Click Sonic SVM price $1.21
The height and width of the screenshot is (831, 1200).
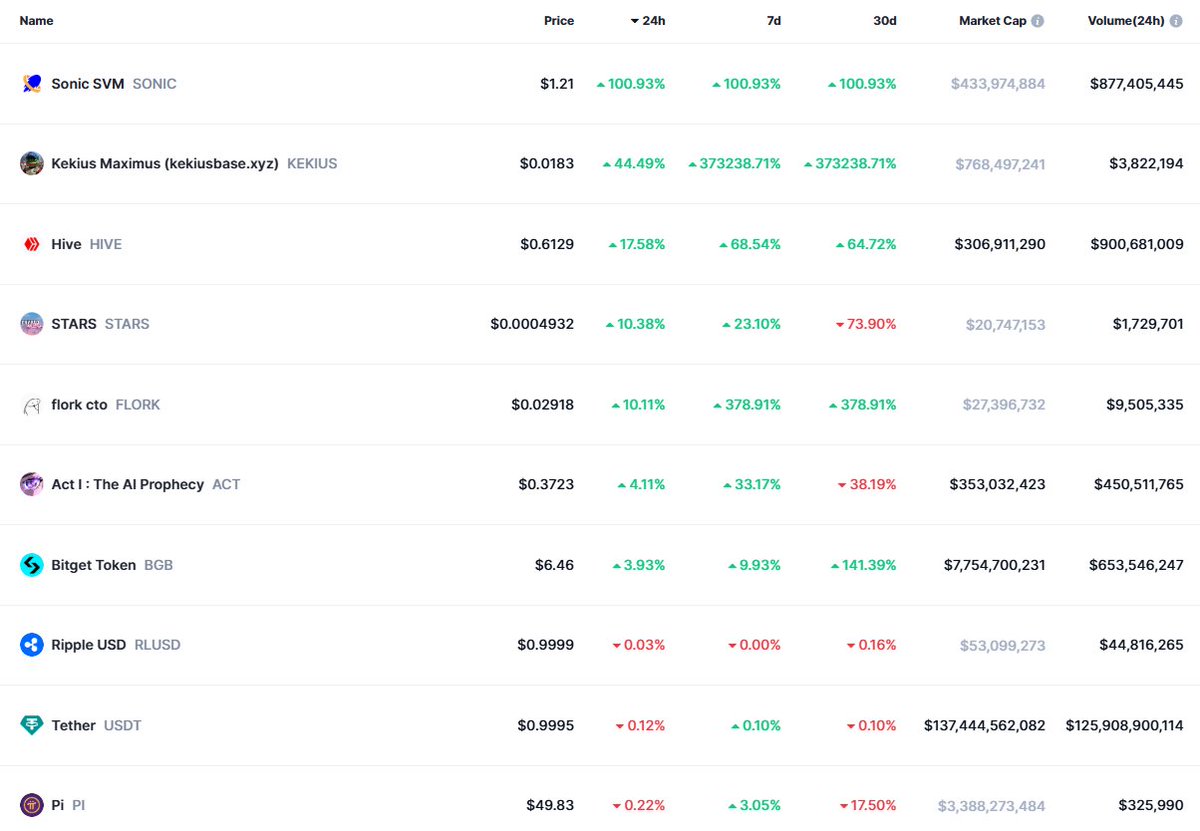(557, 84)
